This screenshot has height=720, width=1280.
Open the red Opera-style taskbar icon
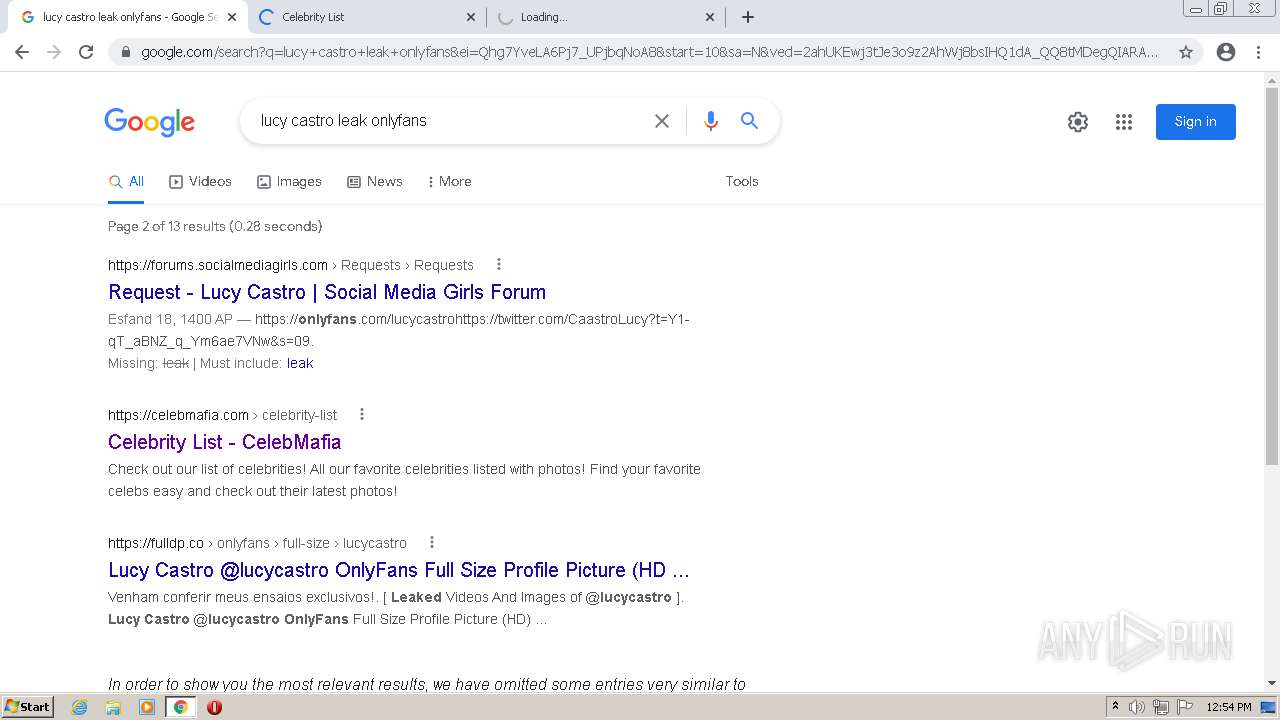(214, 707)
